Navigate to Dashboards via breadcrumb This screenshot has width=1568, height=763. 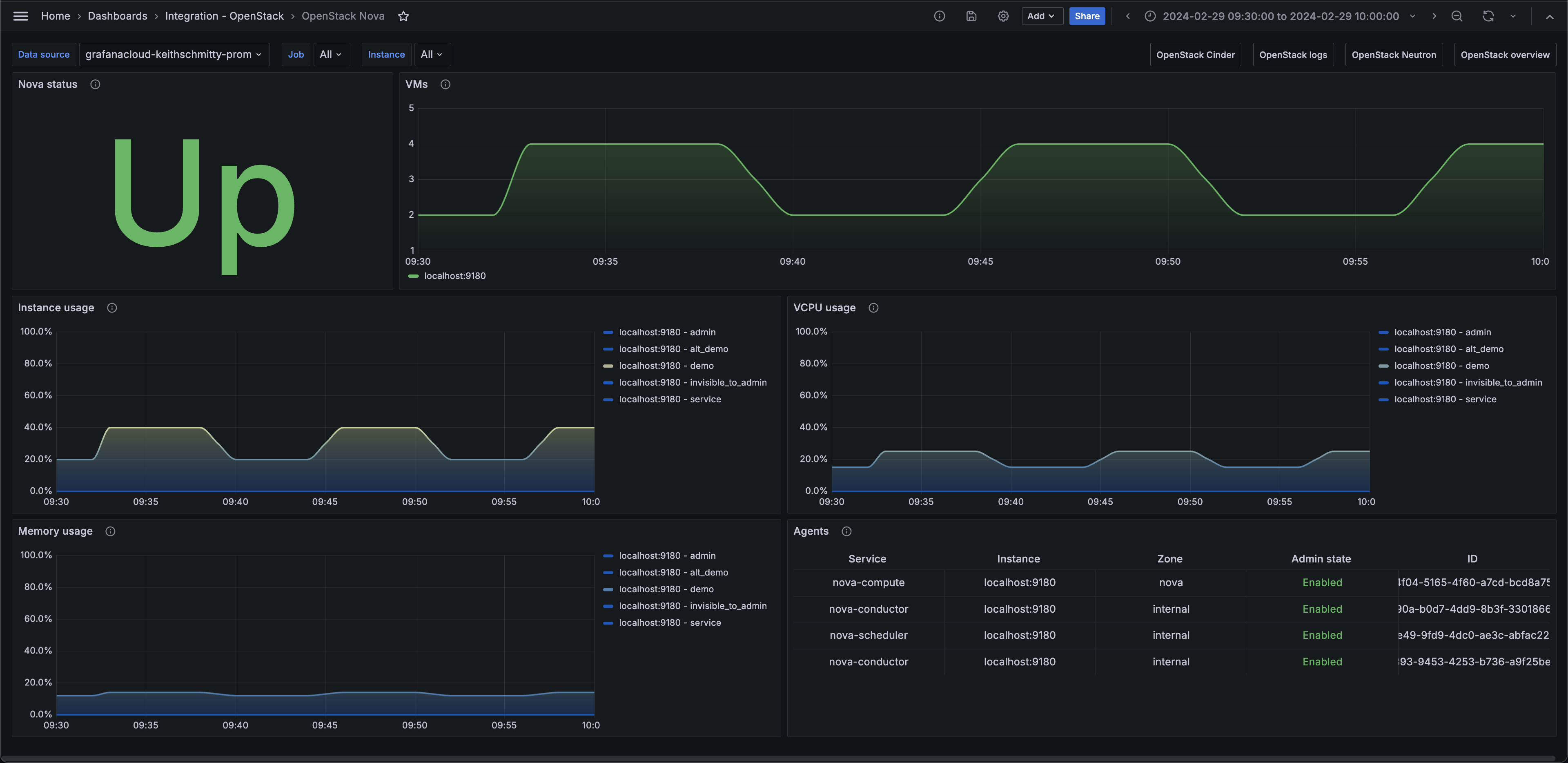[x=118, y=16]
